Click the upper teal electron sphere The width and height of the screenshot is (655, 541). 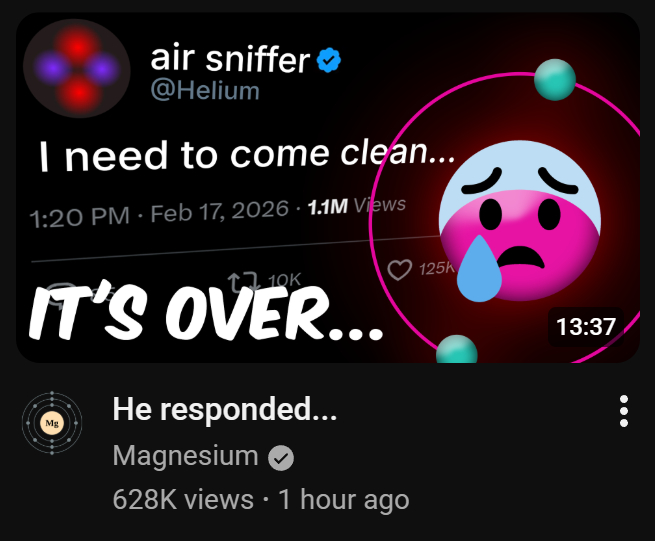tap(555, 80)
